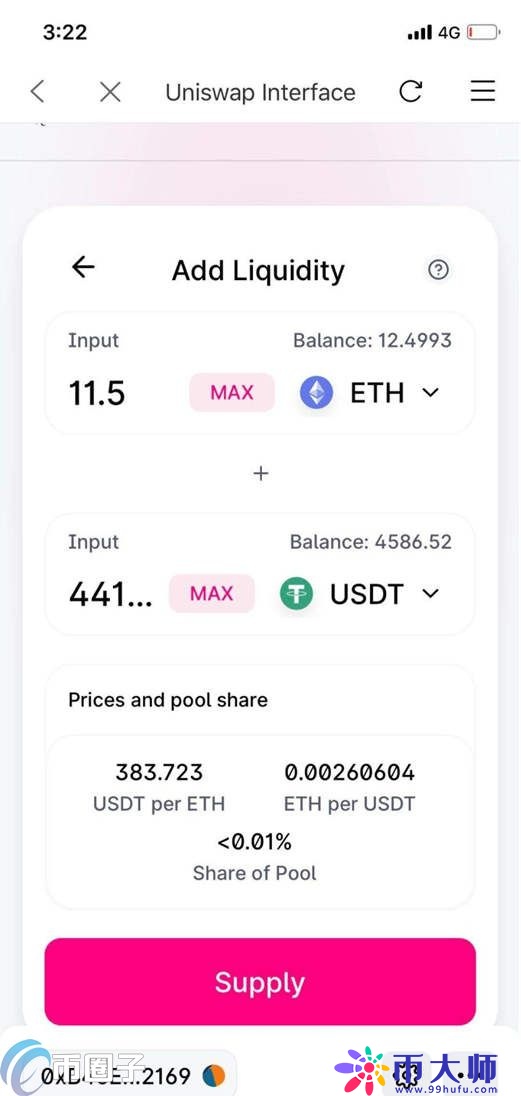Open the help question mark icon
Viewport: 521px width, 1096px height.
tap(438, 270)
